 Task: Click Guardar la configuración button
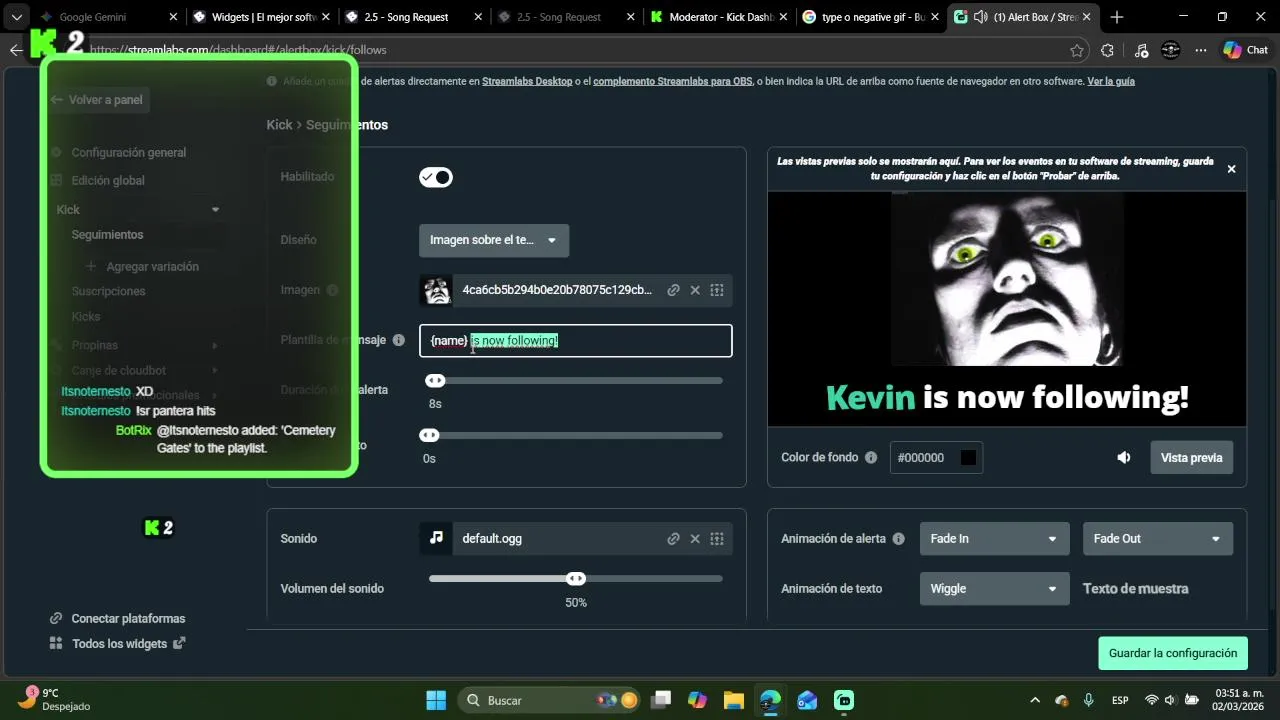(x=1173, y=653)
